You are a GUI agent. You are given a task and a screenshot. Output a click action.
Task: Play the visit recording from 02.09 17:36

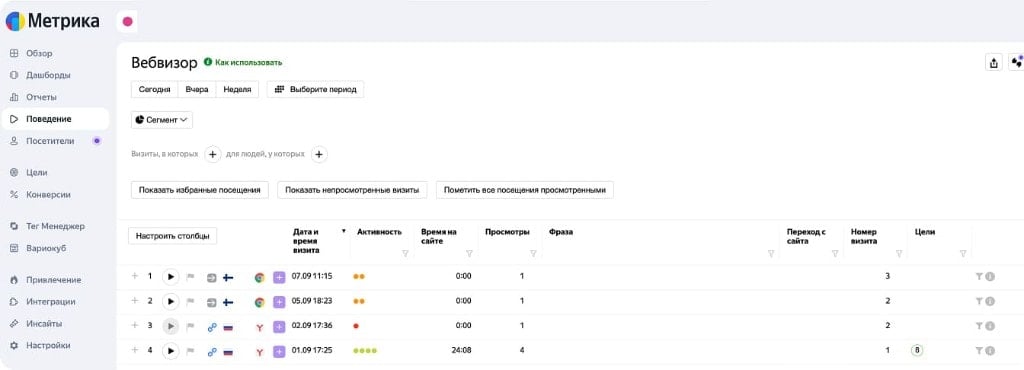tap(170, 326)
